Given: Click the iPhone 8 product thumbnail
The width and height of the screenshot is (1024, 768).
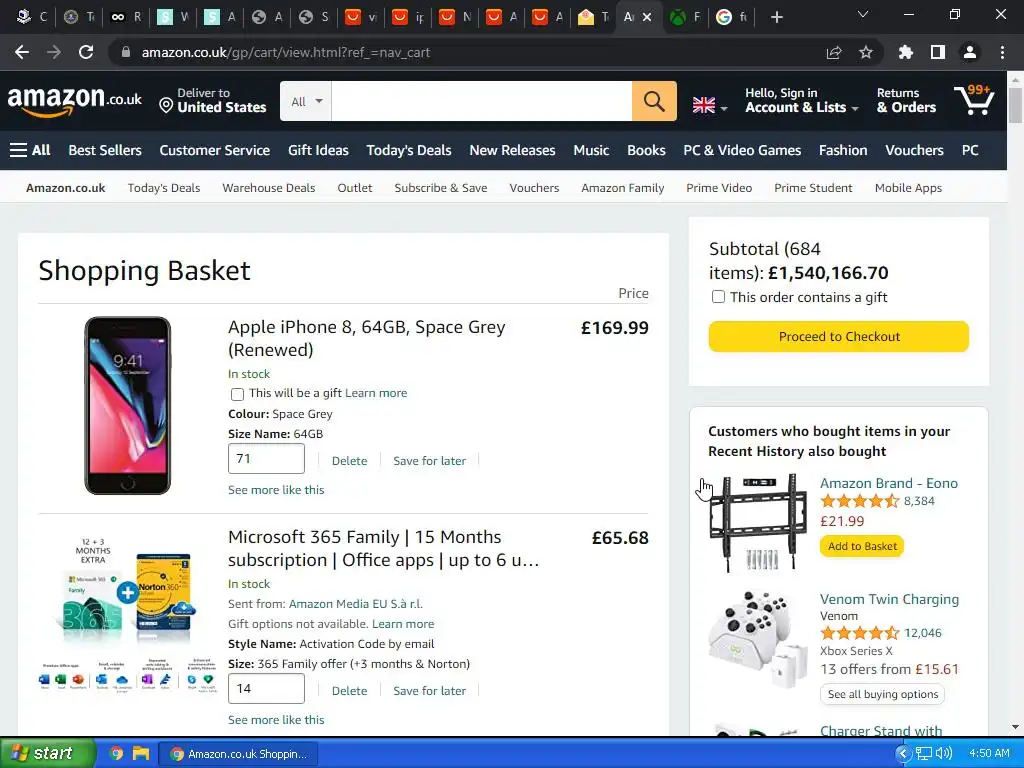Looking at the screenshot, I should point(127,406).
